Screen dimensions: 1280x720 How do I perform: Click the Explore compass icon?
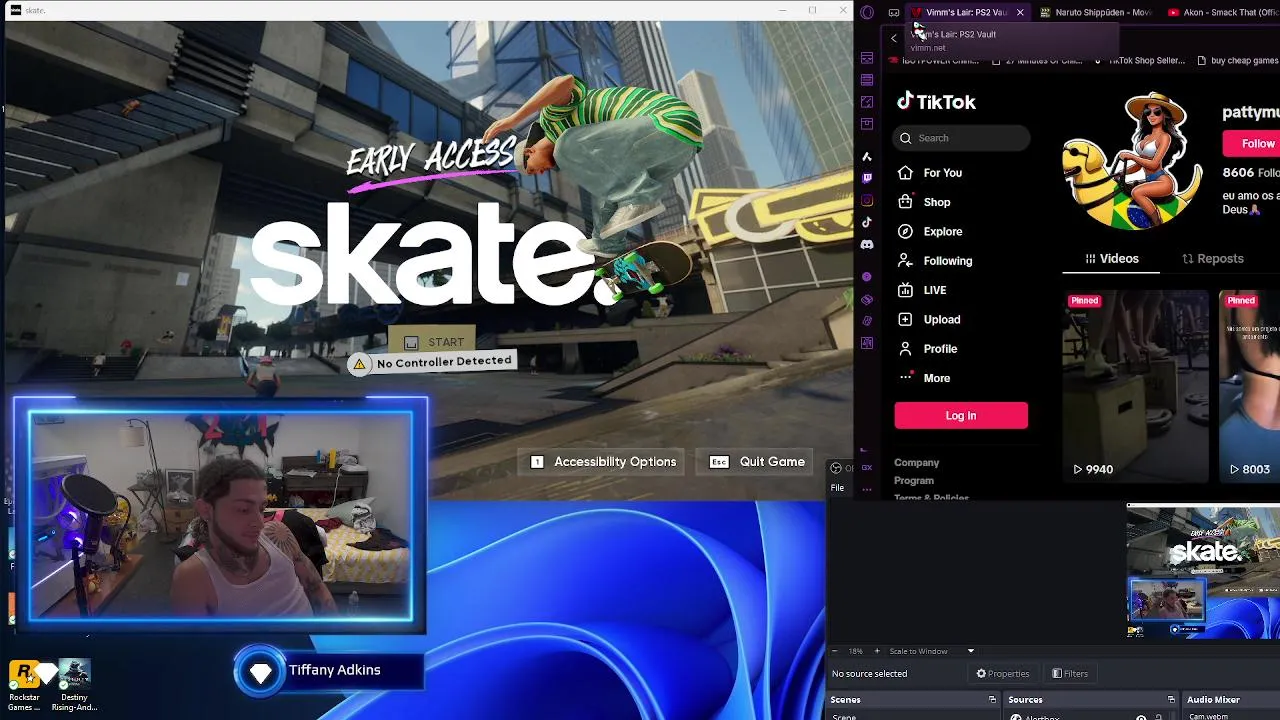point(905,231)
